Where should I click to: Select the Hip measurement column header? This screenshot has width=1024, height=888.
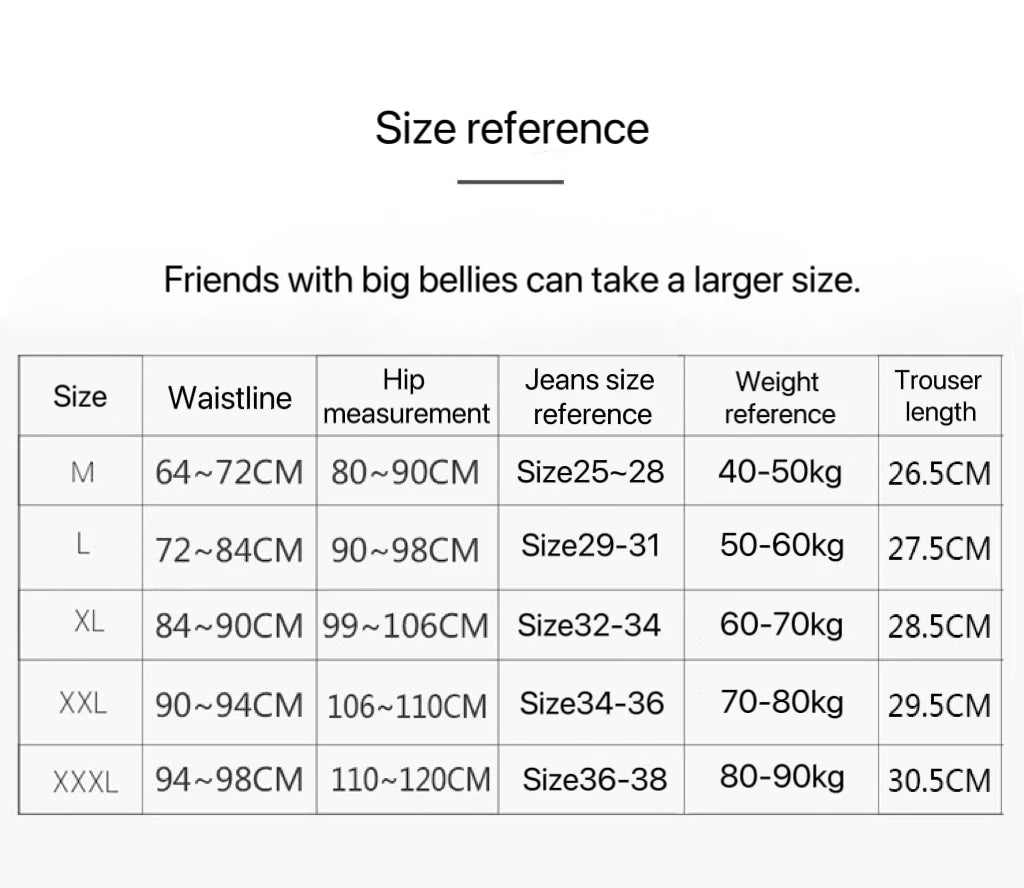(x=406, y=396)
